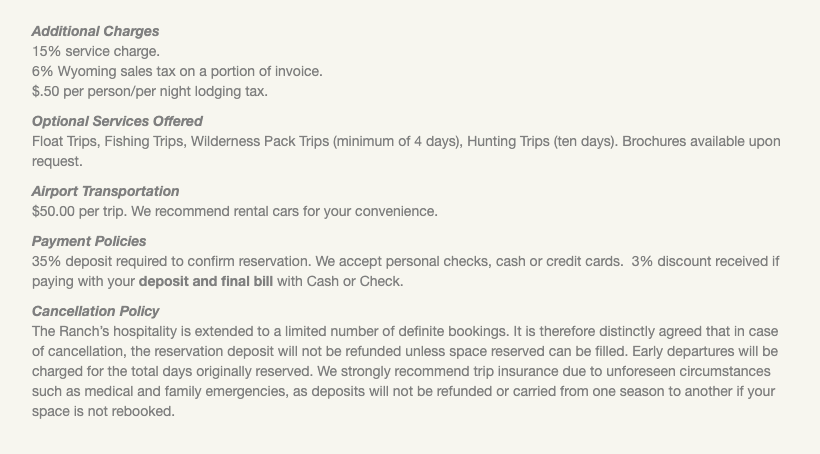The height and width of the screenshot is (454, 820).
Task: Click the $.50 lodging tax line
Action: point(150,91)
